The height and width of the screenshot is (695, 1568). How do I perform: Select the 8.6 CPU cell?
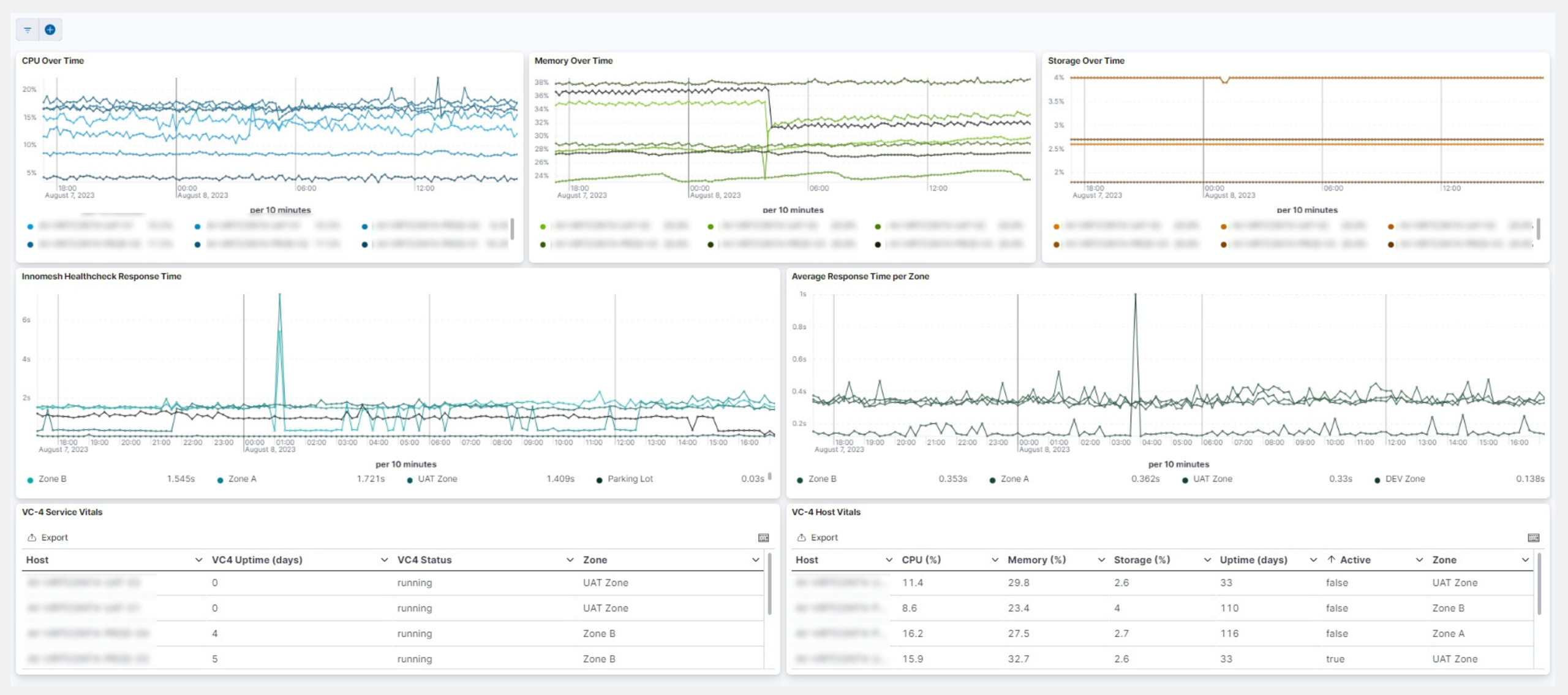[910, 608]
